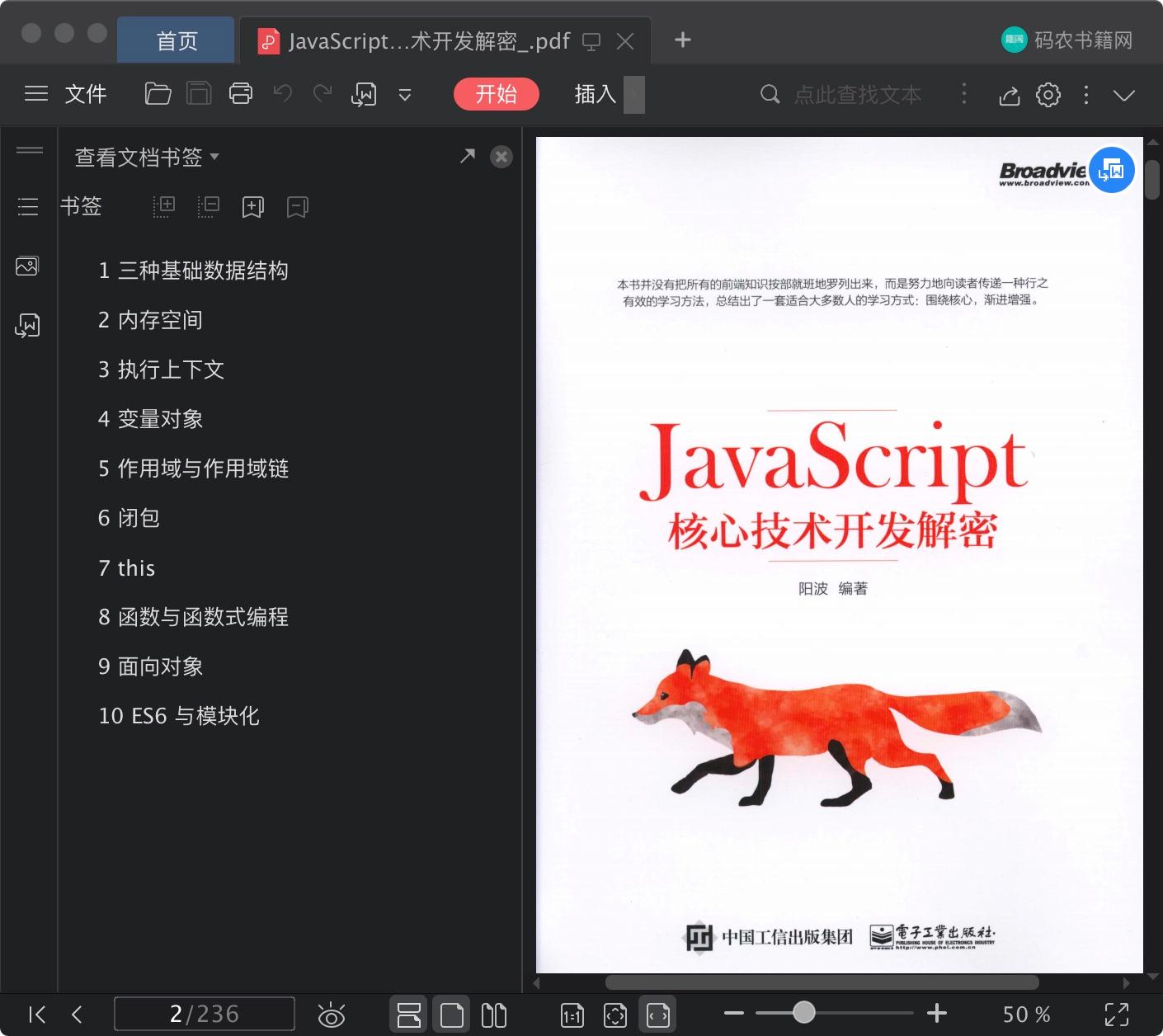Screen dimensions: 1163x1036
Task: Zoom in with plus button
Action: pyautogui.click(x=937, y=1013)
